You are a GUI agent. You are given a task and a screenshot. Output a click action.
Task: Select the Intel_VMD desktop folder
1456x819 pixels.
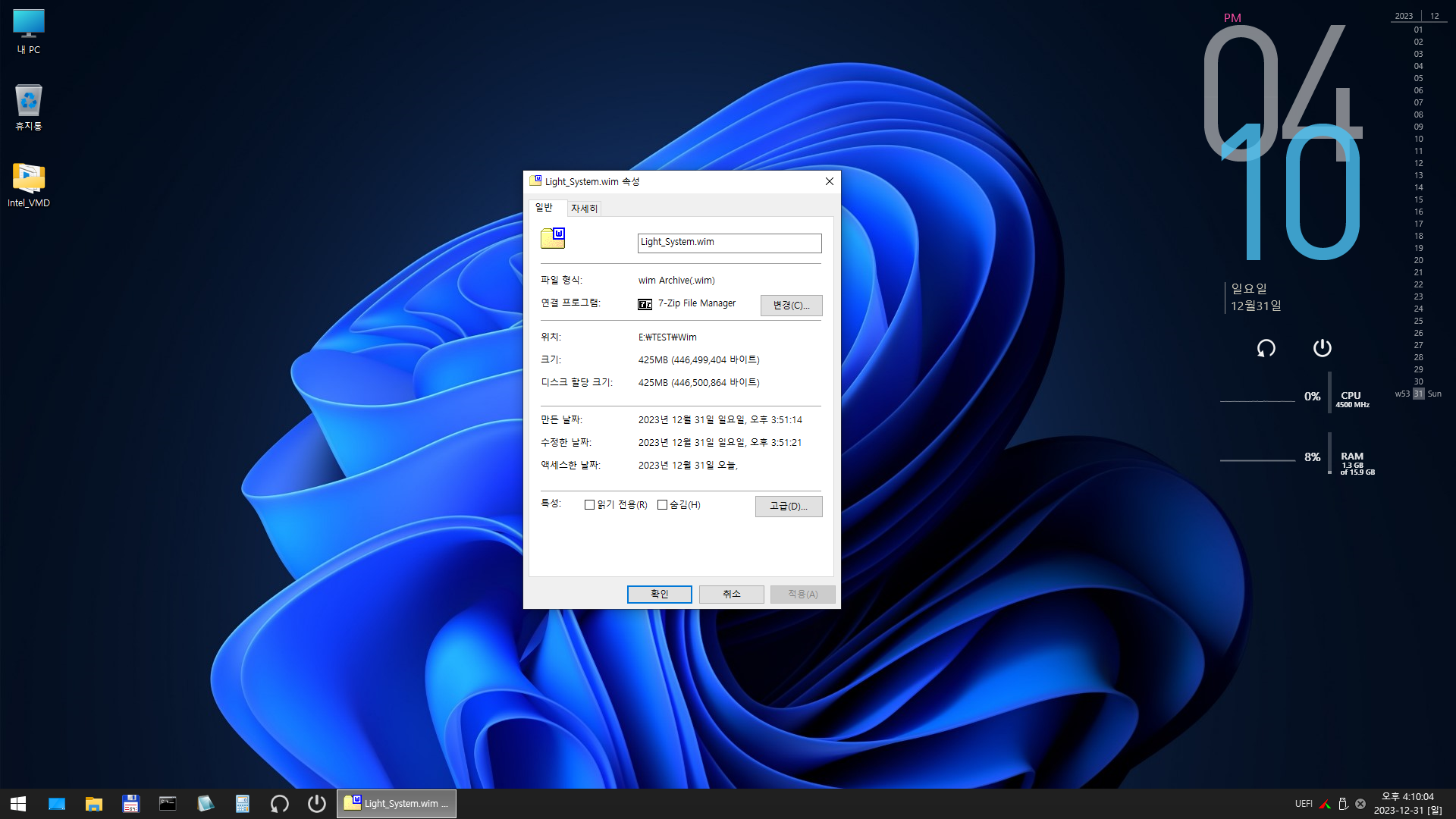pyautogui.click(x=29, y=185)
